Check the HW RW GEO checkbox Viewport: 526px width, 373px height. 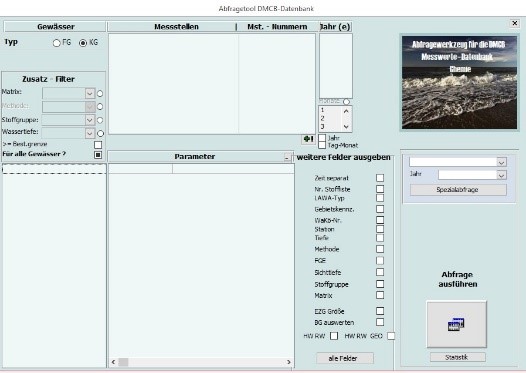[391, 336]
